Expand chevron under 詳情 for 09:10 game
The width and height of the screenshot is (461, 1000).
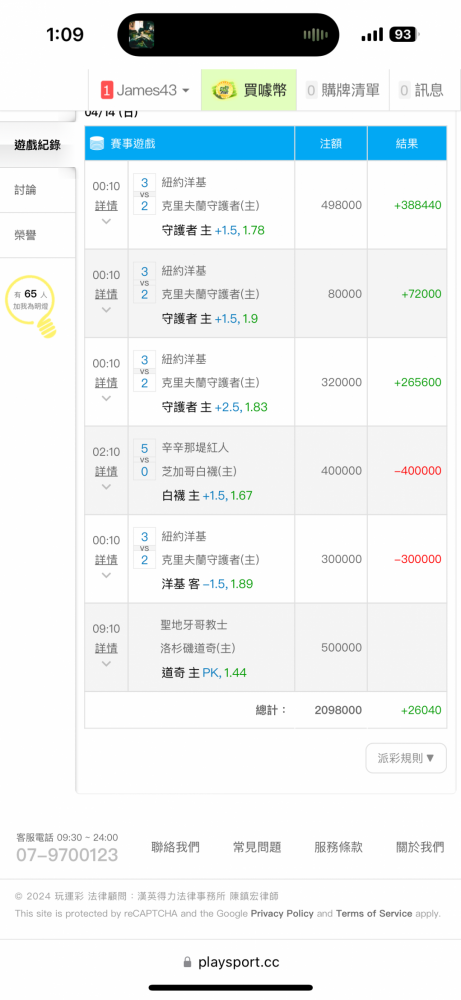tap(106, 663)
